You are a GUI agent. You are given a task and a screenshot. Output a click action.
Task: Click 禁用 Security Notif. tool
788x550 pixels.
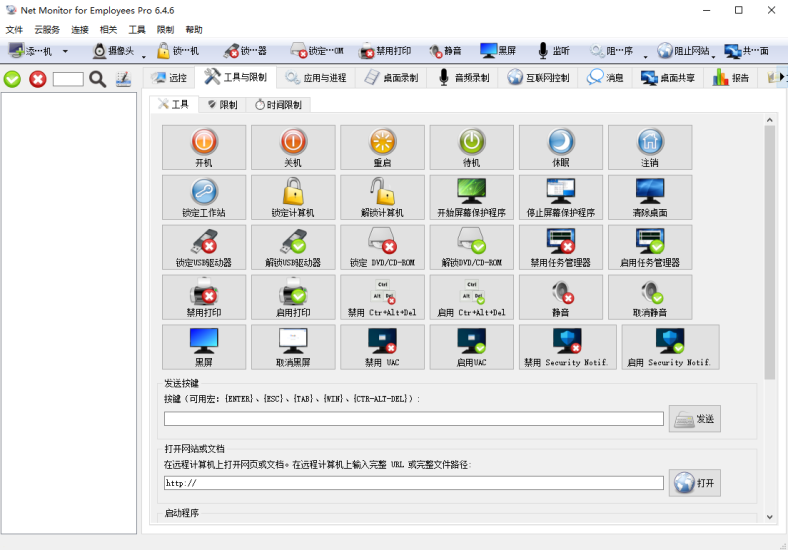pos(567,347)
